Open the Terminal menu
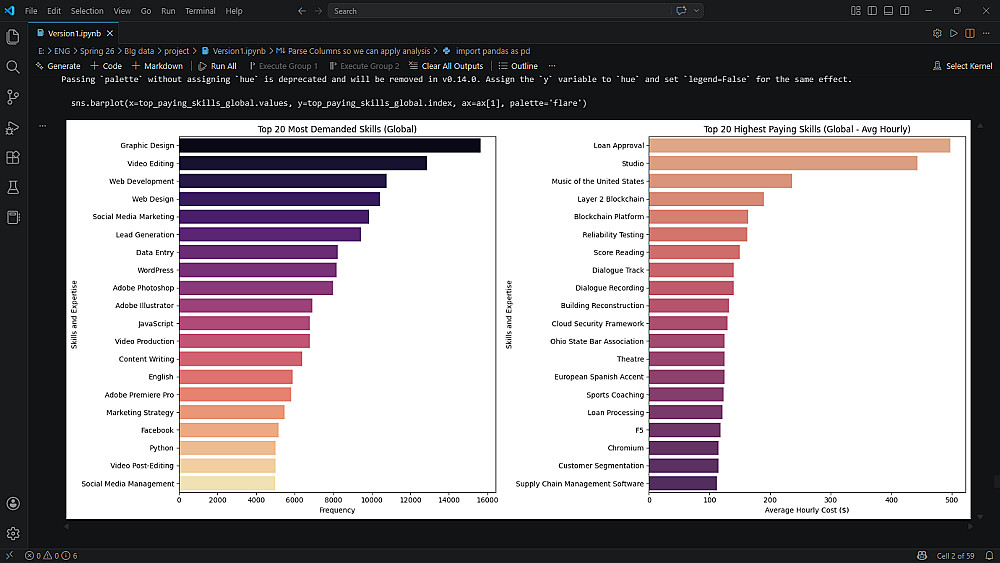This screenshot has height=563, width=1000. [200, 11]
